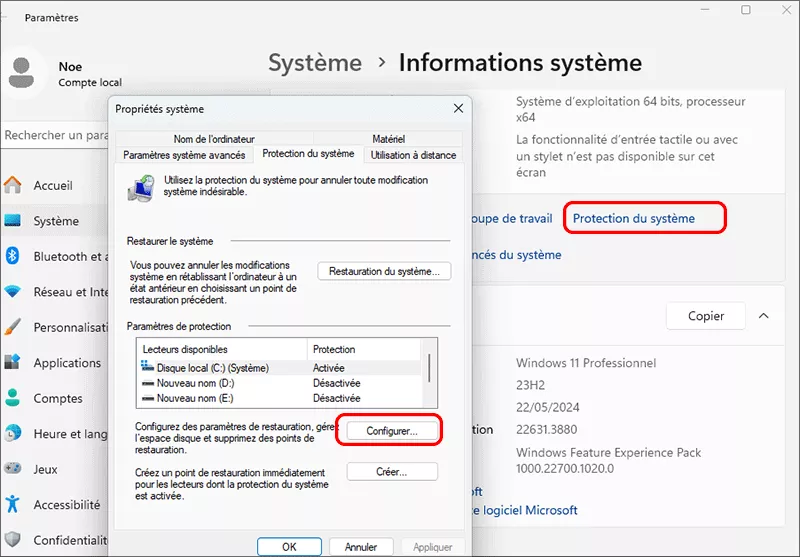Maximize the Paramètres window
This screenshot has height=557, width=800.
[746, 10]
